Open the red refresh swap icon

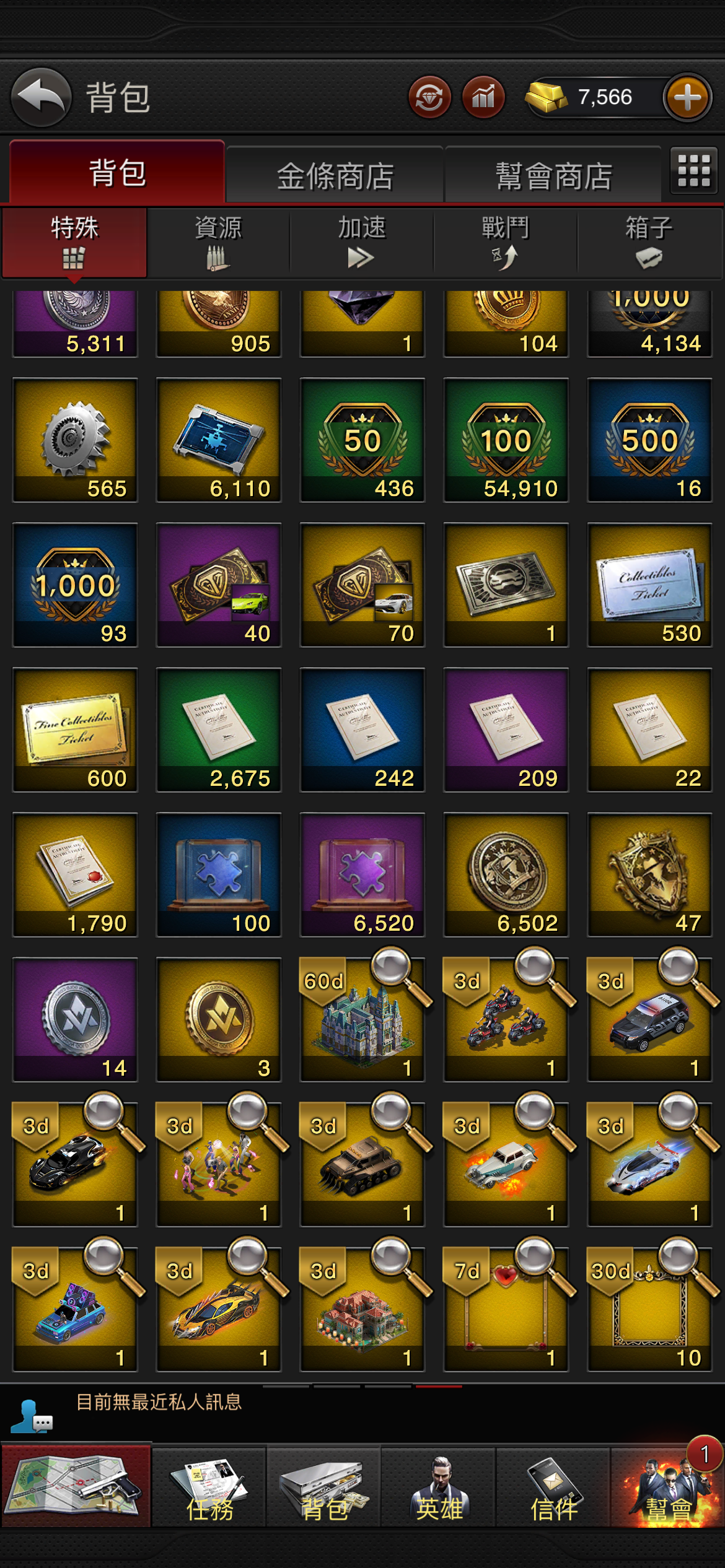point(429,97)
